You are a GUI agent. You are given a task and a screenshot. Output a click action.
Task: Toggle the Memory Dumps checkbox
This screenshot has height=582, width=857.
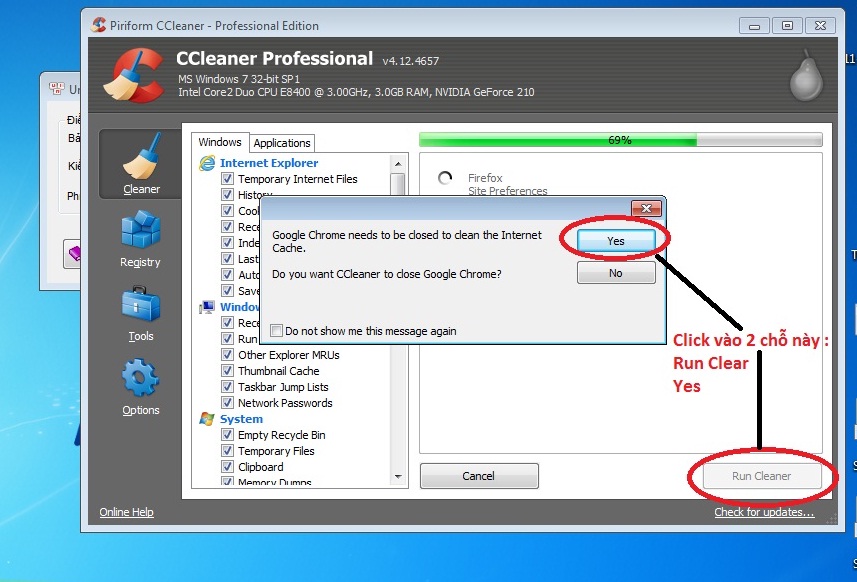coord(227,481)
